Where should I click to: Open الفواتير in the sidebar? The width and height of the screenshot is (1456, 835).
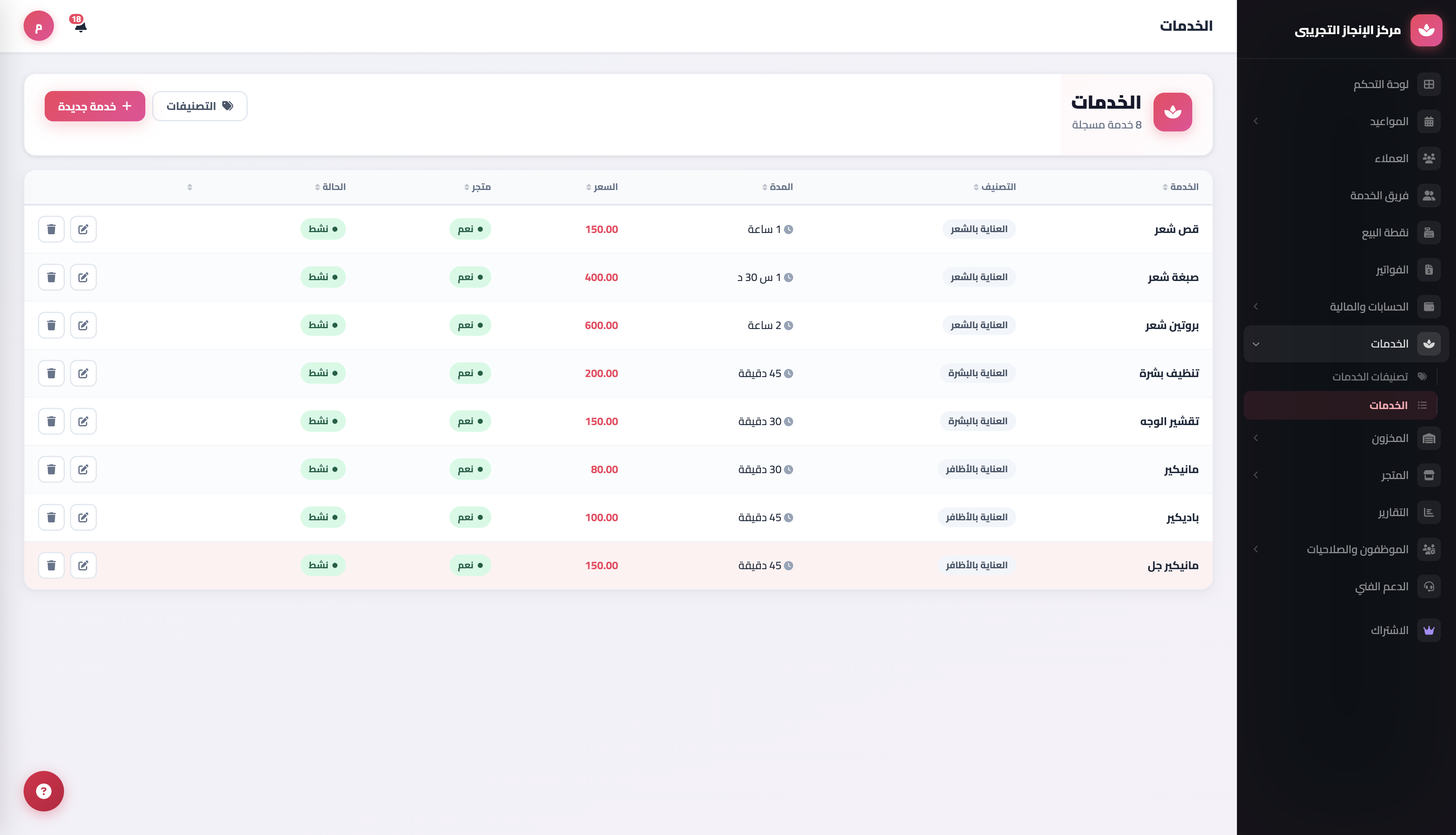1346,270
